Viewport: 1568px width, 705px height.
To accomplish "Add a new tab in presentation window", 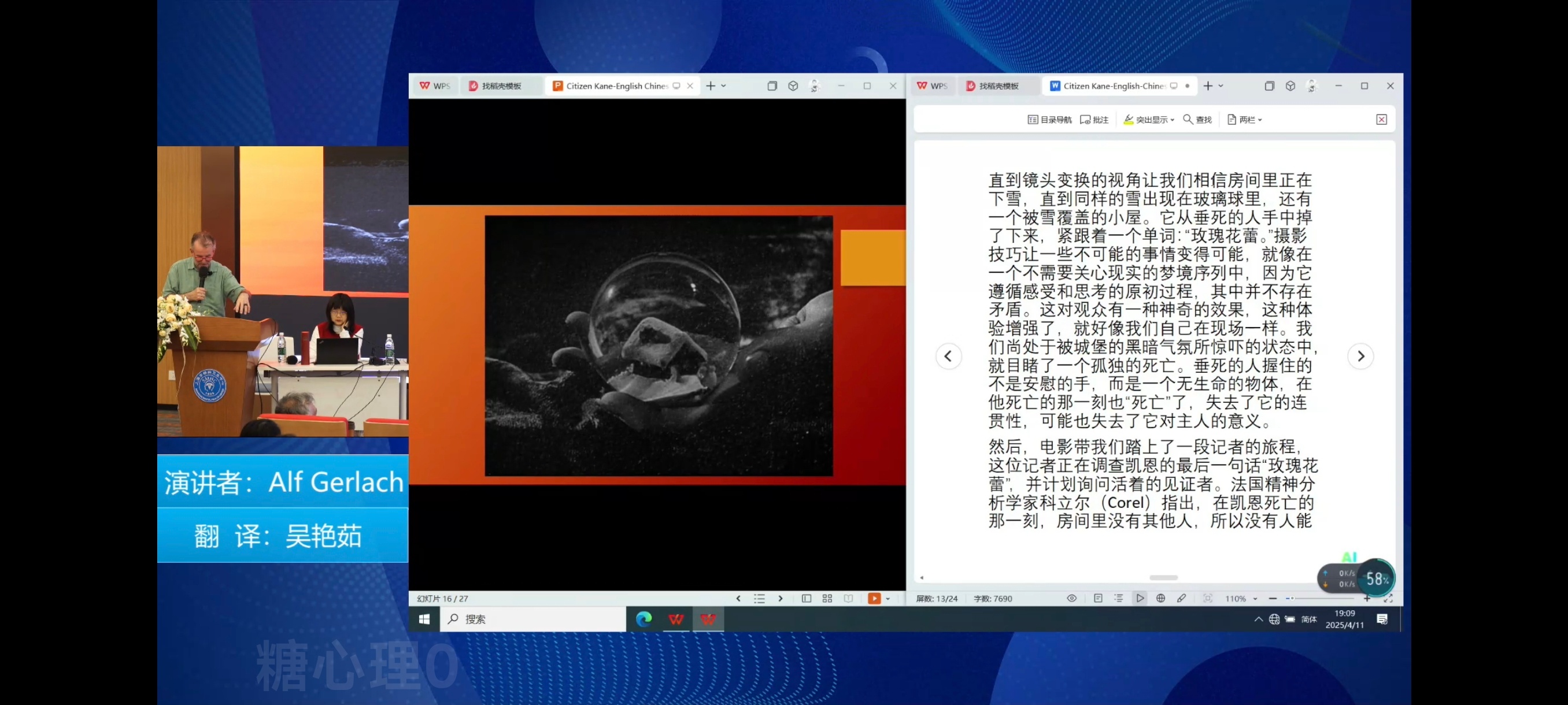I will point(711,86).
